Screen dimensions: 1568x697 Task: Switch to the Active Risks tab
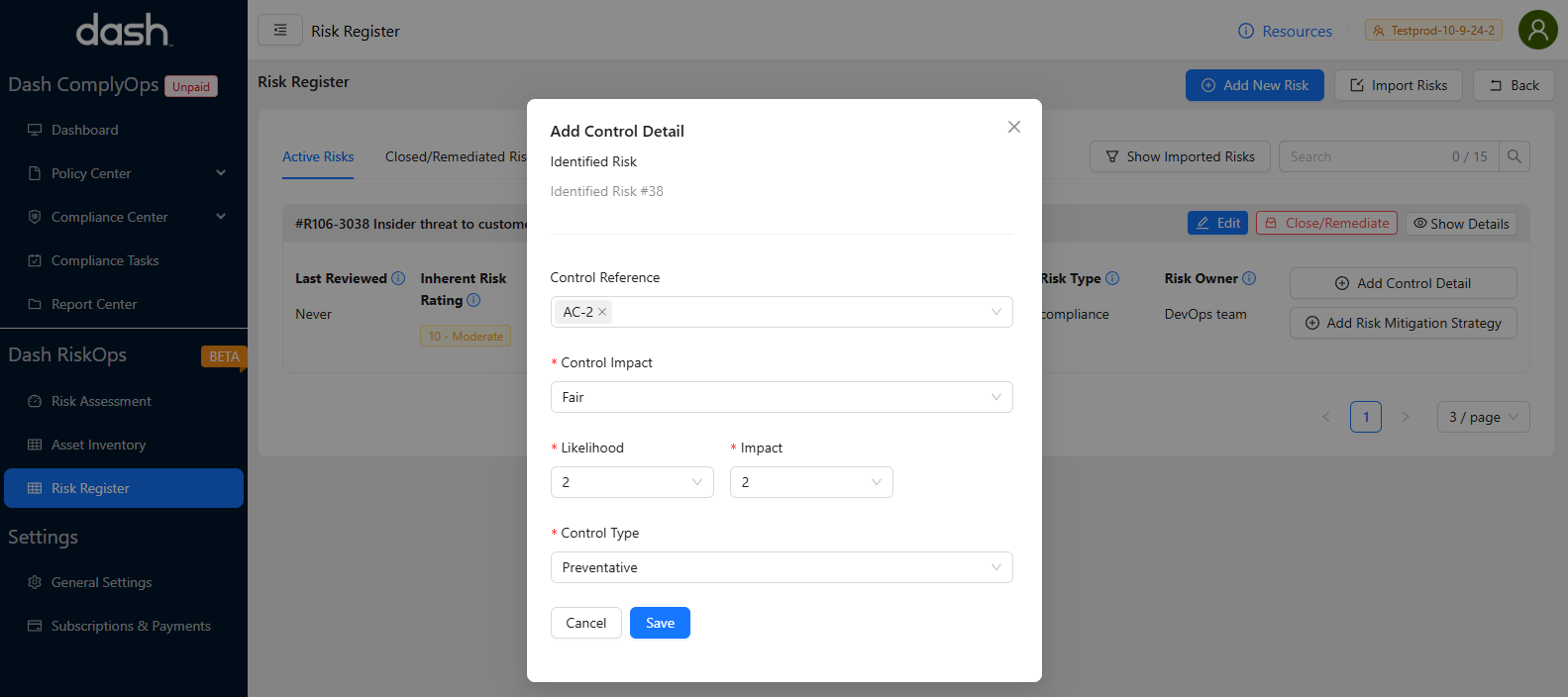point(318,156)
